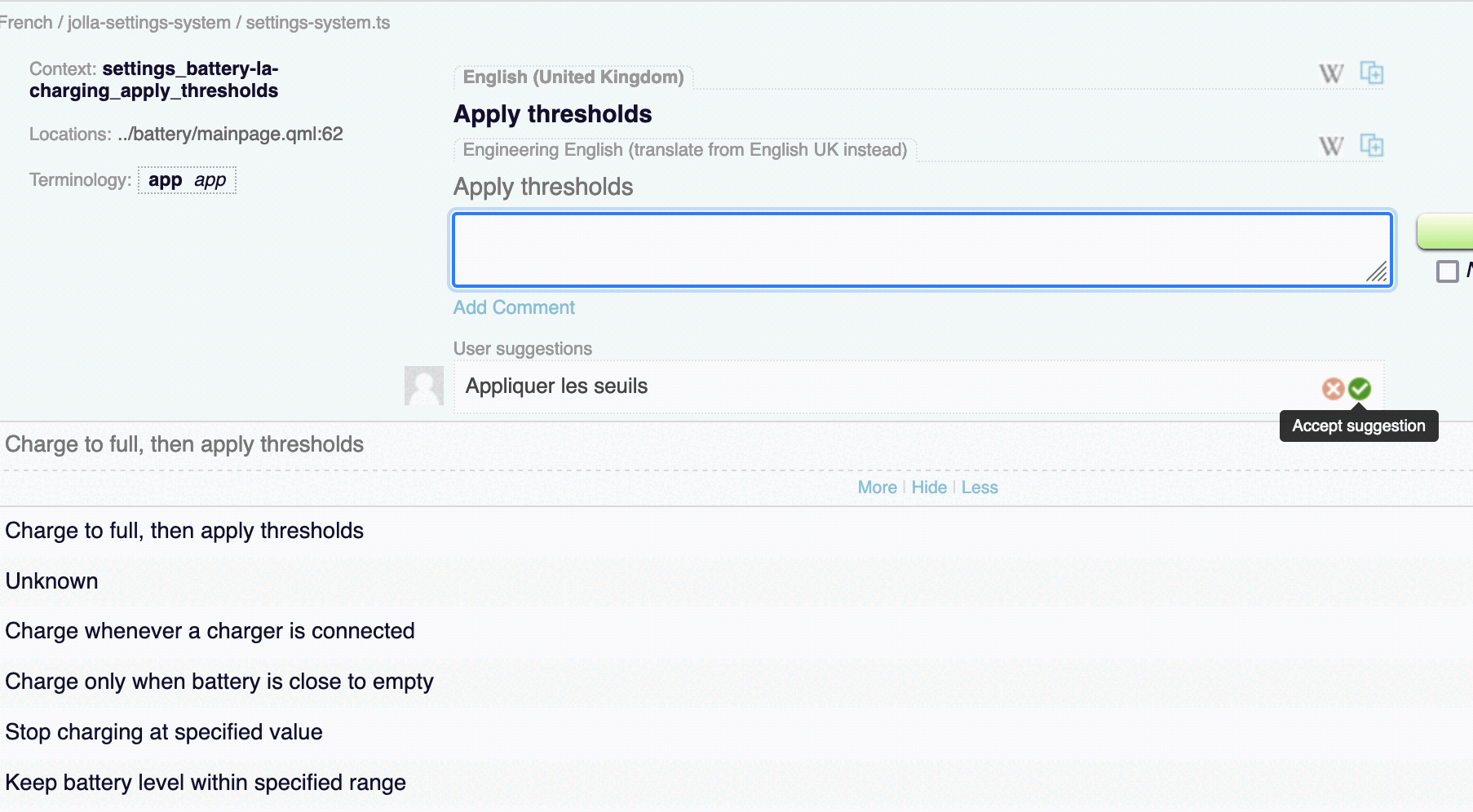
Task: Show more context rows with More
Action: 877,488
